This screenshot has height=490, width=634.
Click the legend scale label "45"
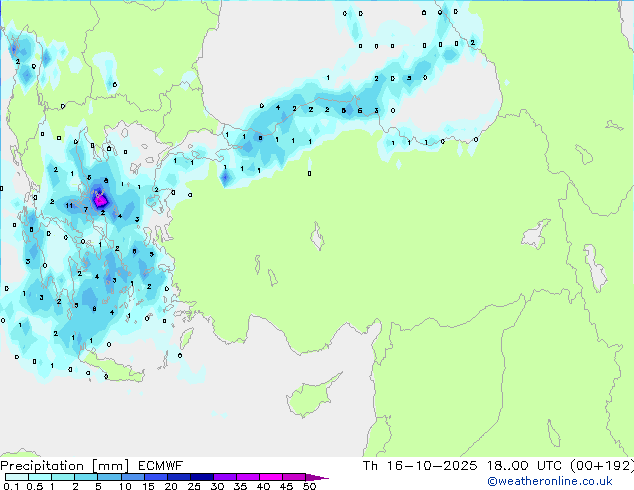(286, 486)
